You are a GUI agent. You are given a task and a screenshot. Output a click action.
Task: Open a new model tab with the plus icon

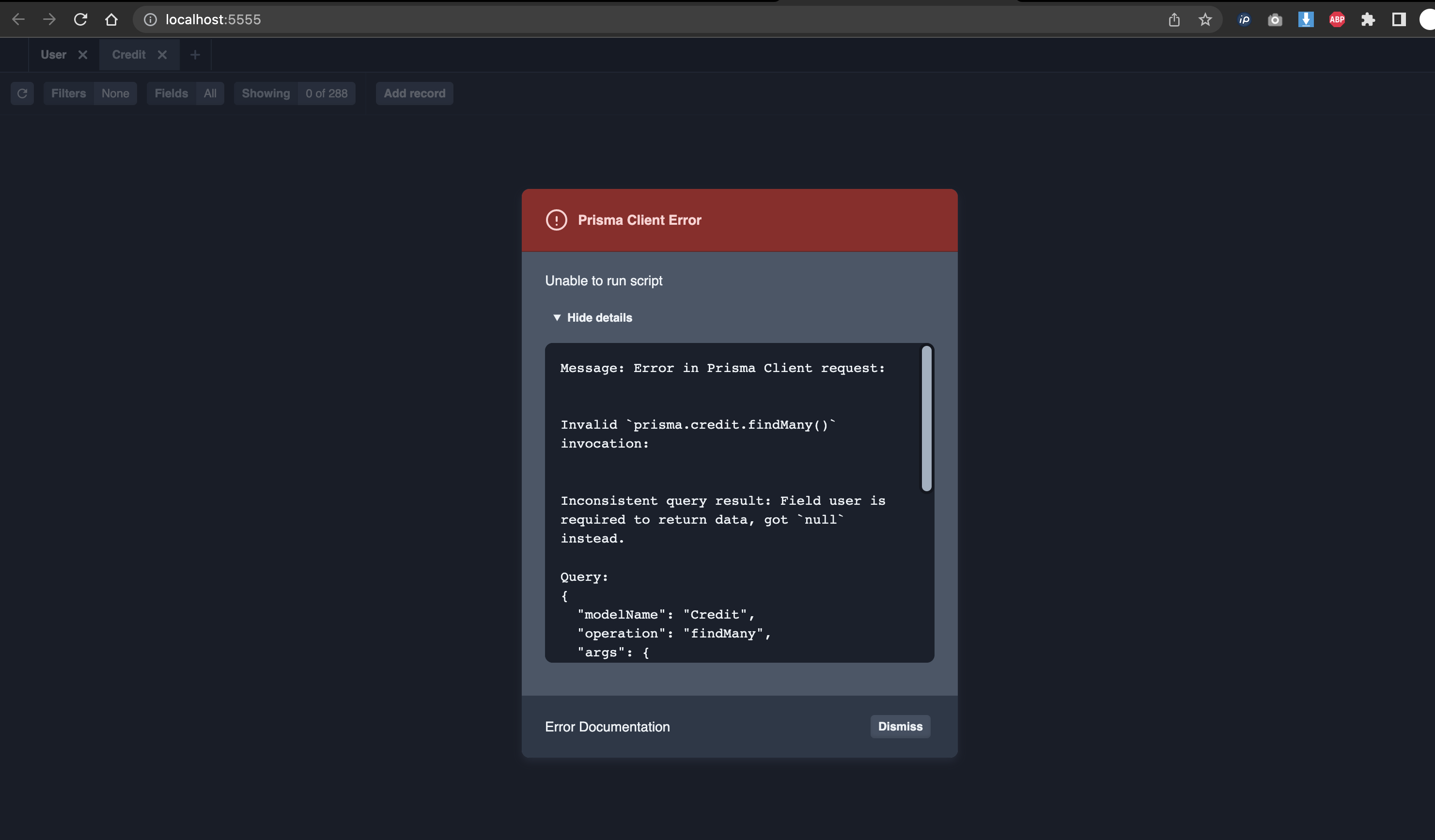click(195, 55)
